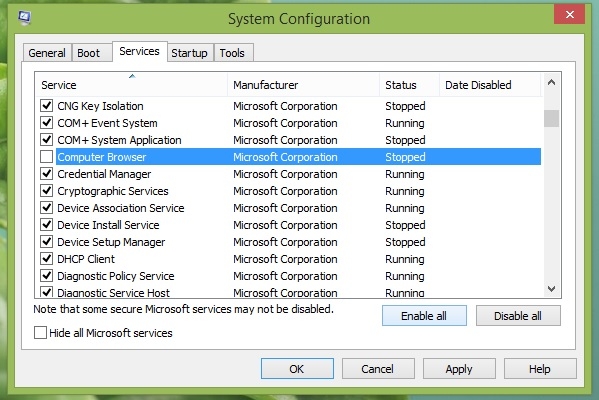Toggle Hide all Microsoft services checkbox
This screenshot has width=599, height=400.
40,333
